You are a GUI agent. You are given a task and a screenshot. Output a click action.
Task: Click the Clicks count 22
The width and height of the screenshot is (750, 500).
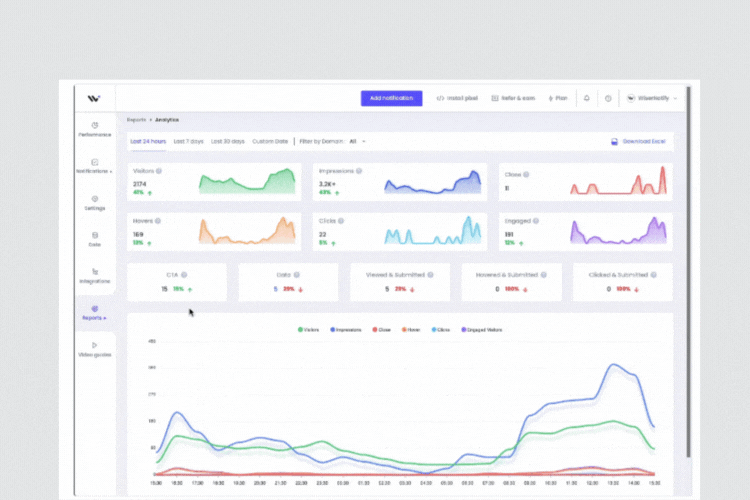(322, 234)
